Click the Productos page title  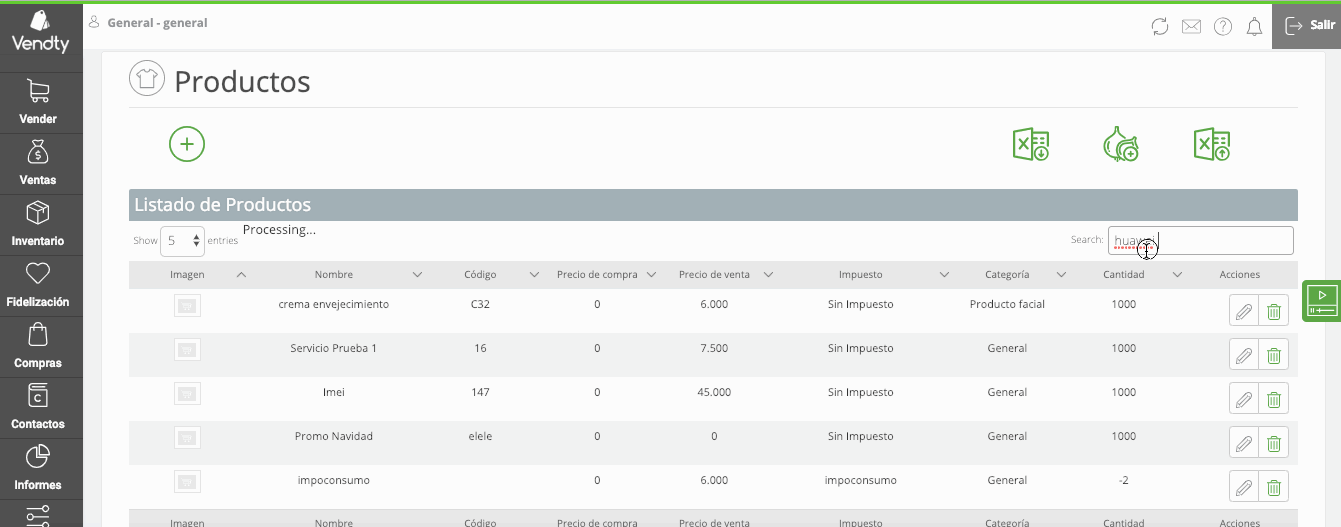point(242,81)
